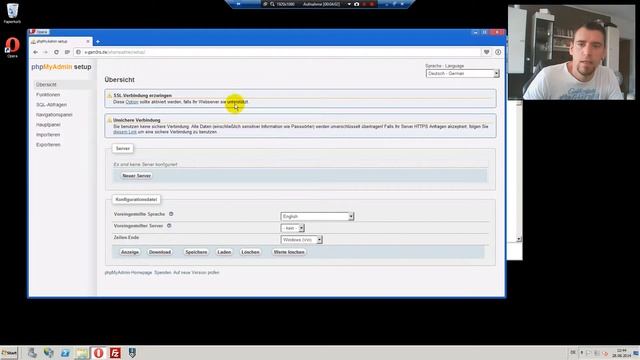Image resolution: width=640 pixels, height=360 pixels.
Task: Open the Zeilen Ende Windows dropdown
Action: click(x=302, y=240)
